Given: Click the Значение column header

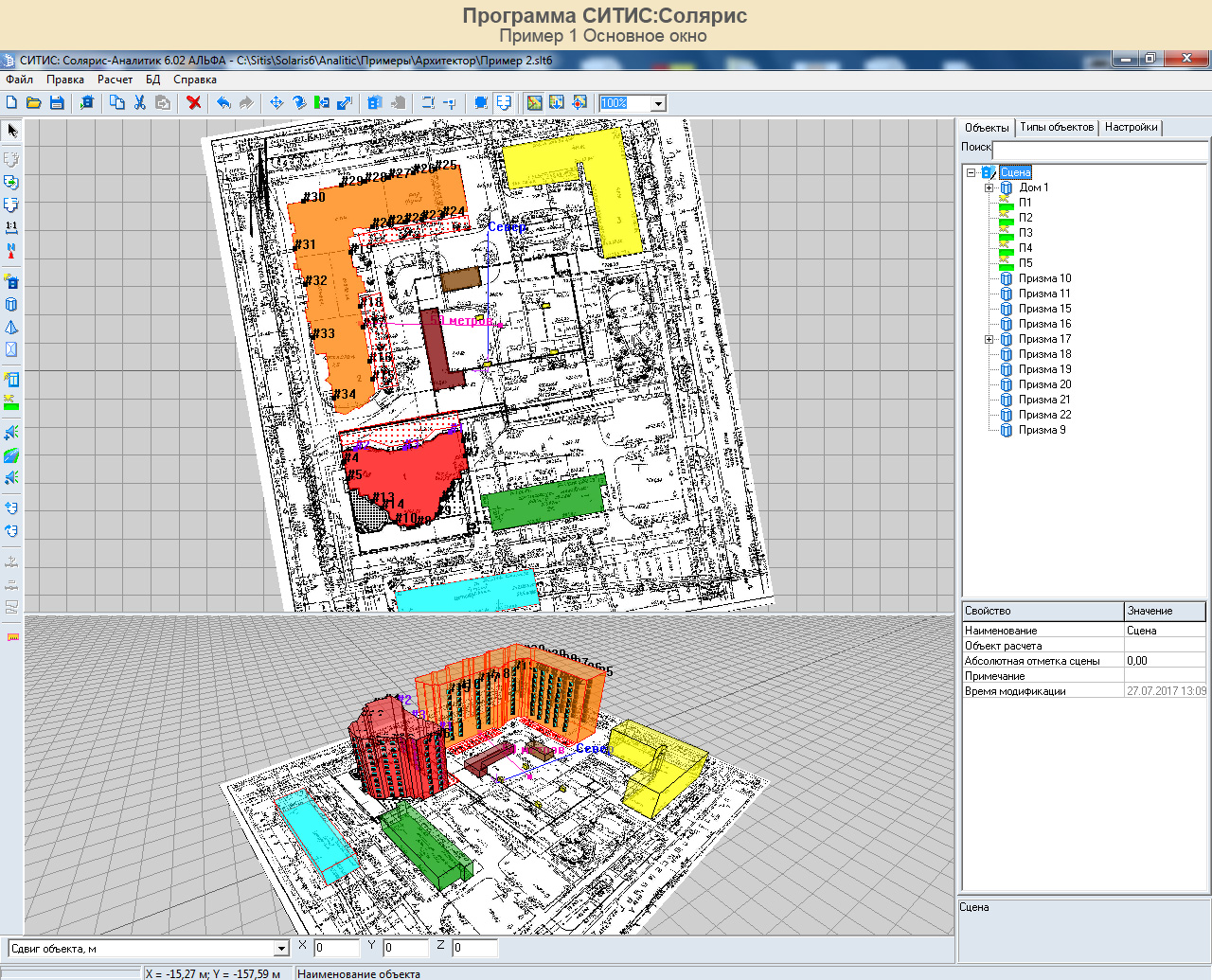Looking at the screenshot, I should 1165,611.
